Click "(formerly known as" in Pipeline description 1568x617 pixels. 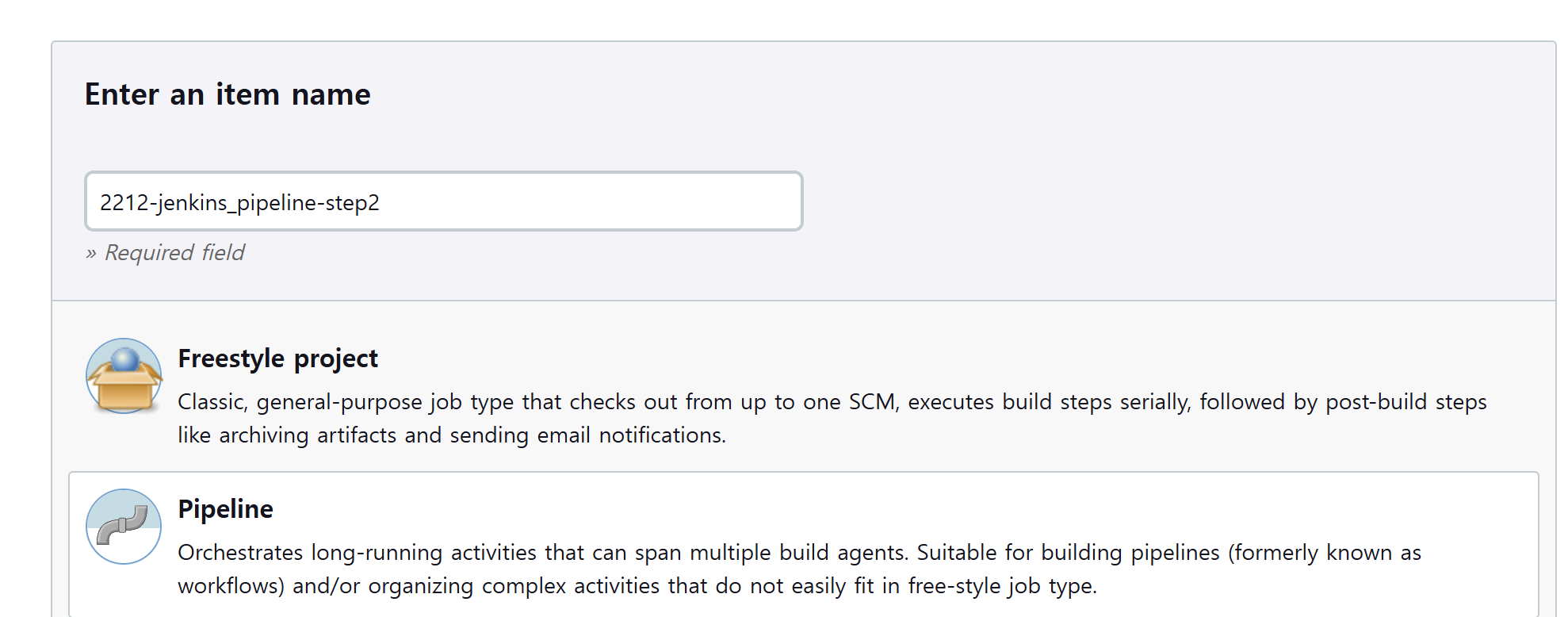pyautogui.click(x=1324, y=553)
